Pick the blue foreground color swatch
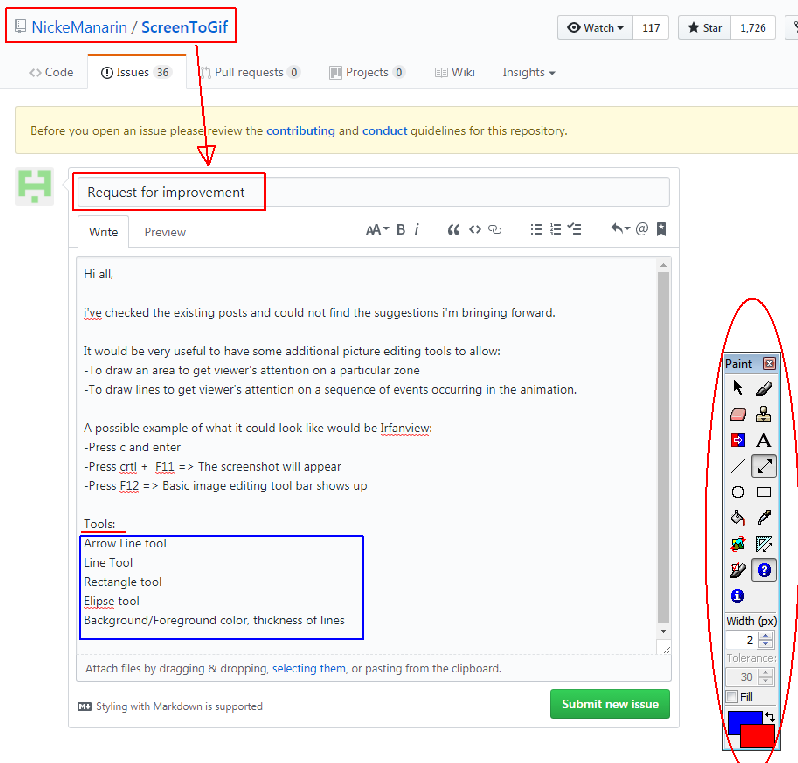Screen dimensions: 798x763 (x=739, y=718)
